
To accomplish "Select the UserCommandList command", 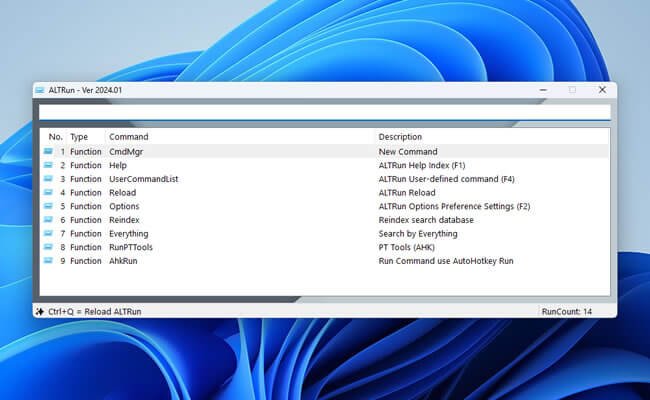I will (x=143, y=179).
